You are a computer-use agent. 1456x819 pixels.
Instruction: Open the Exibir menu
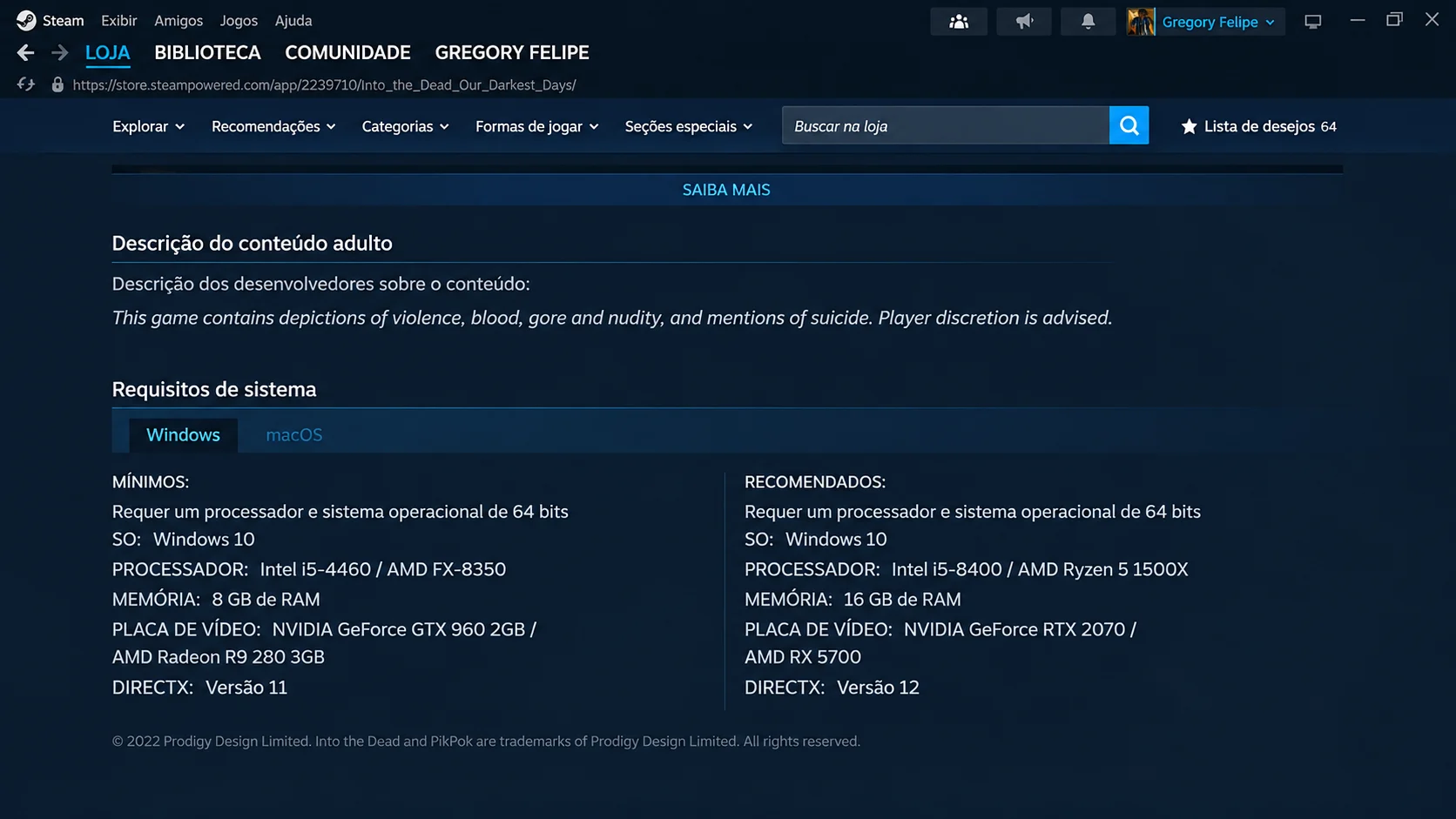pos(119,20)
